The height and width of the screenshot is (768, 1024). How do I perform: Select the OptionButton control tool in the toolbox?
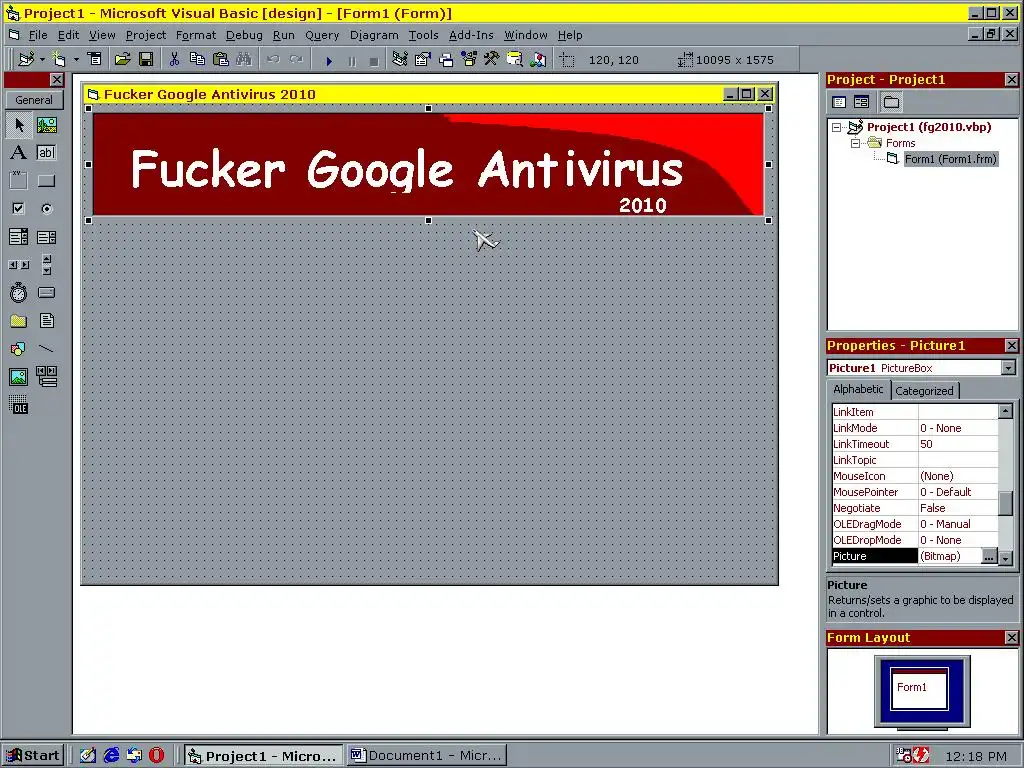[x=46, y=209]
